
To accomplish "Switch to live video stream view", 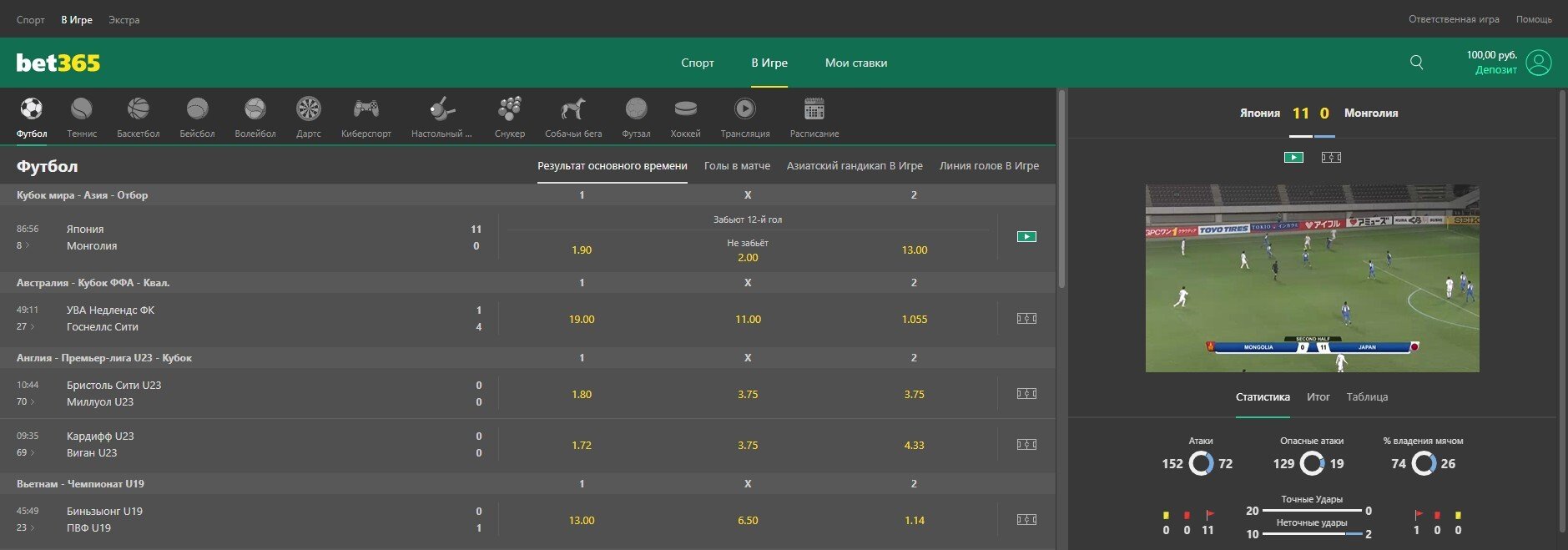I will pos(1293,157).
